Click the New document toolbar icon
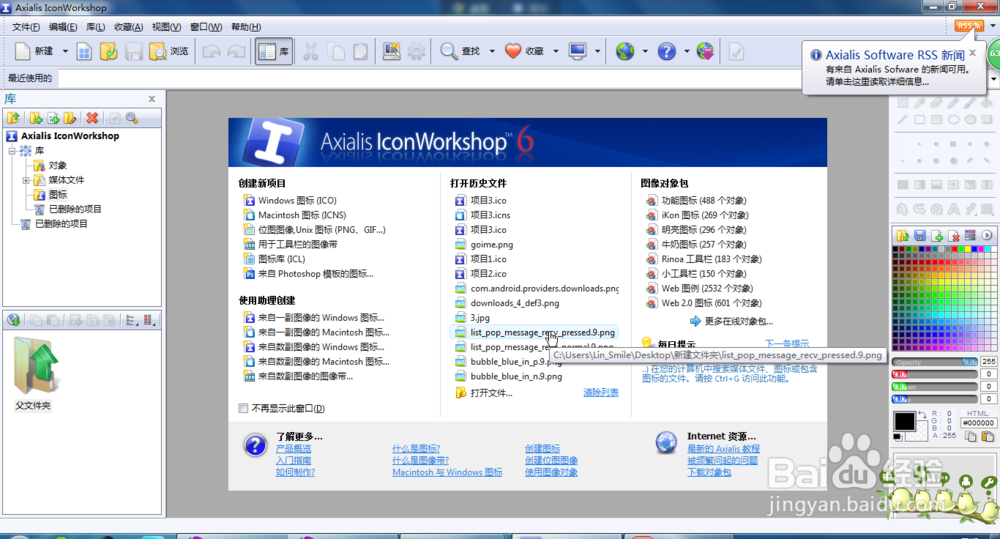This screenshot has height=539, width=1000. 23,51
